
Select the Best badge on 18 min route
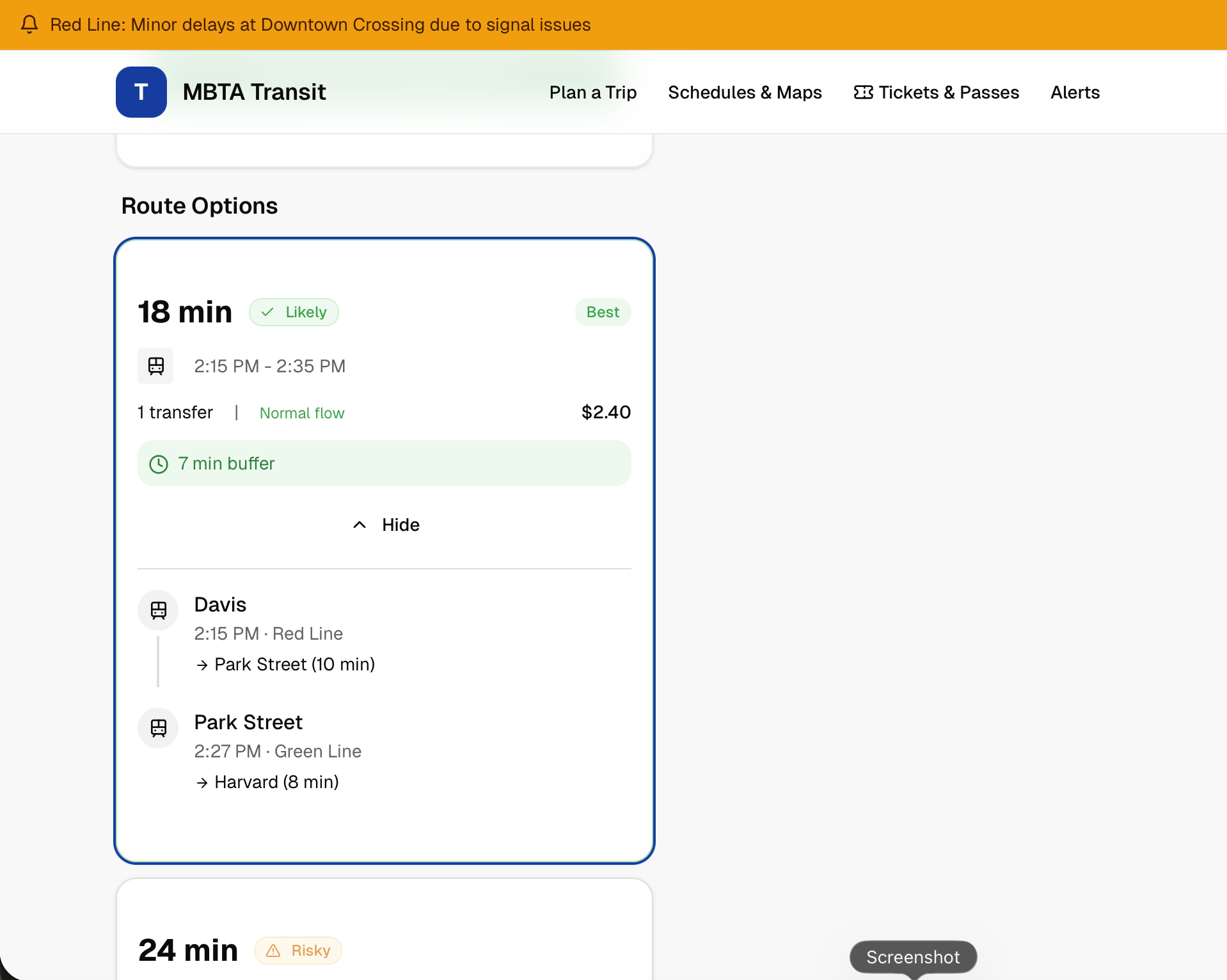point(603,312)
